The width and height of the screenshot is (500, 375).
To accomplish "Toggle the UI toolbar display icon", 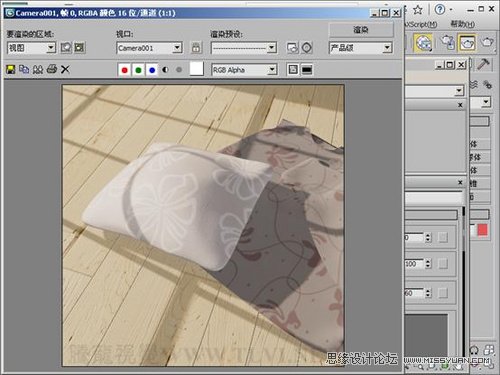I will [x=307, y=70].
